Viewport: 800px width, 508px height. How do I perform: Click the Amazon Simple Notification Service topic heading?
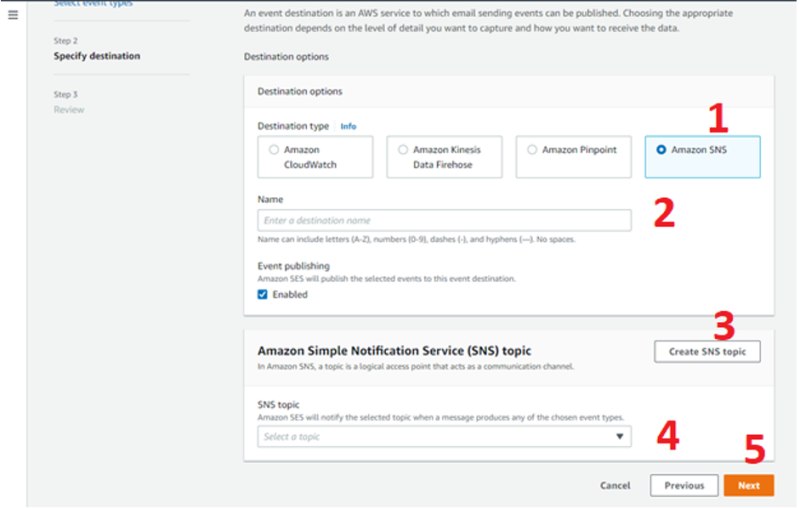394,350
